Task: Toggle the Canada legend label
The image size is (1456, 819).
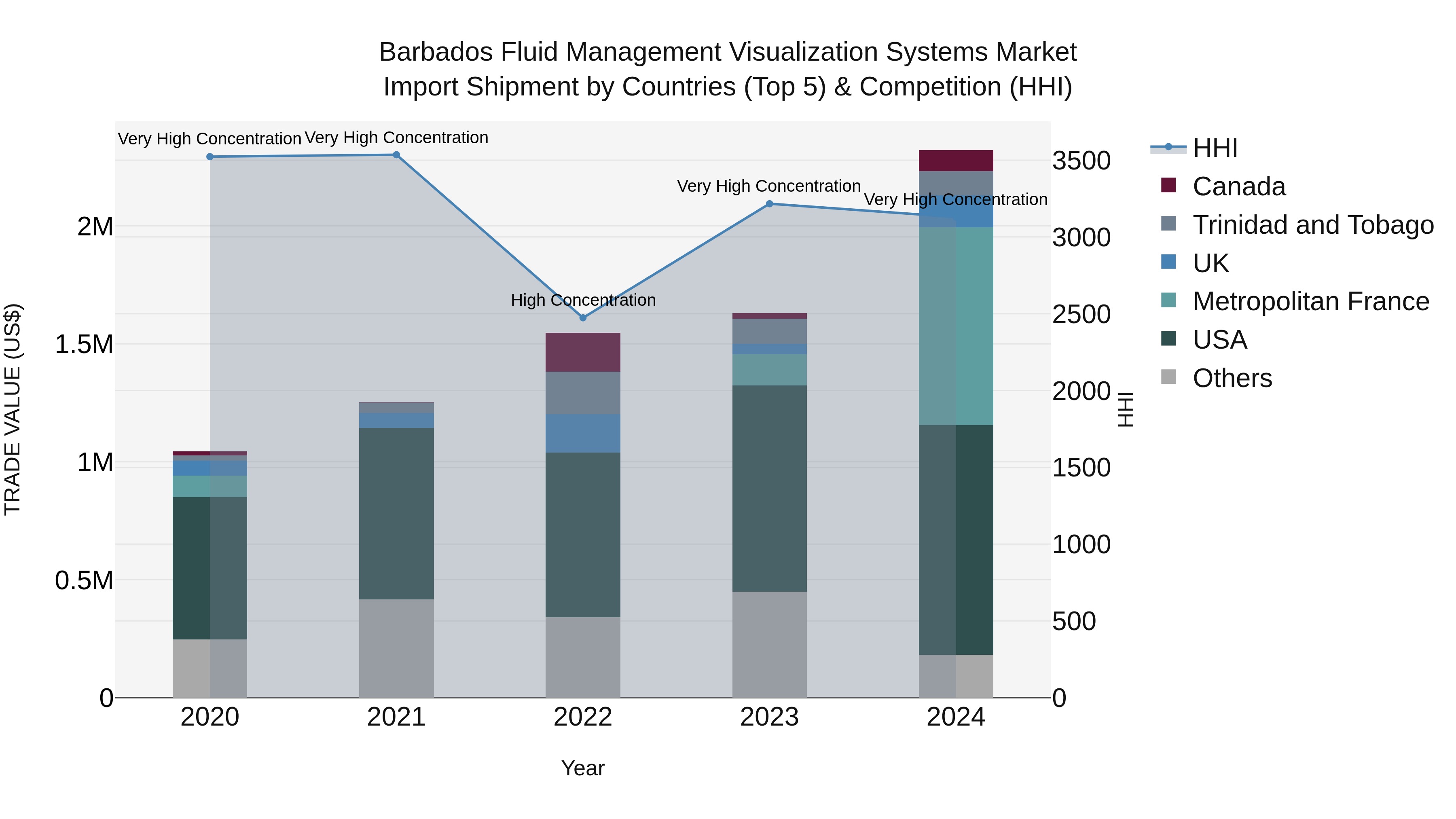Action: point(1239,186)
